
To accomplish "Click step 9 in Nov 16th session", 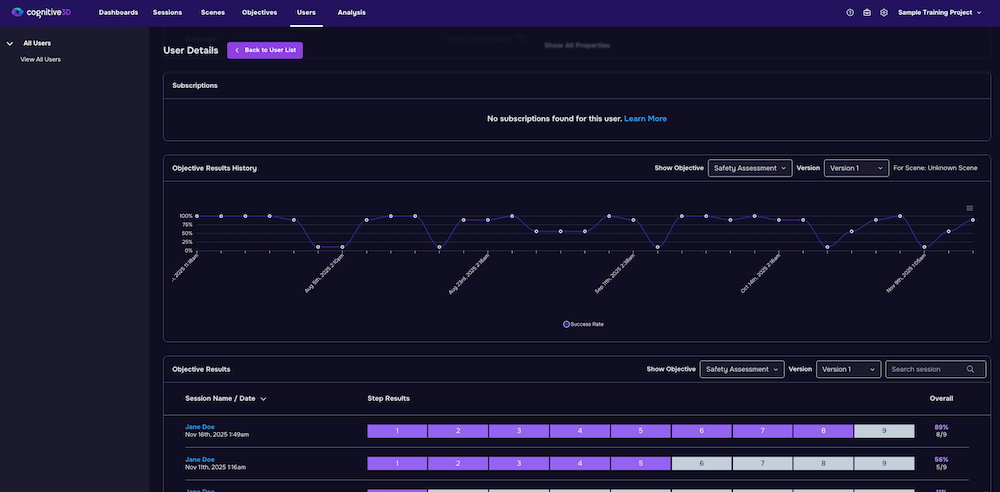I will 884,431.
